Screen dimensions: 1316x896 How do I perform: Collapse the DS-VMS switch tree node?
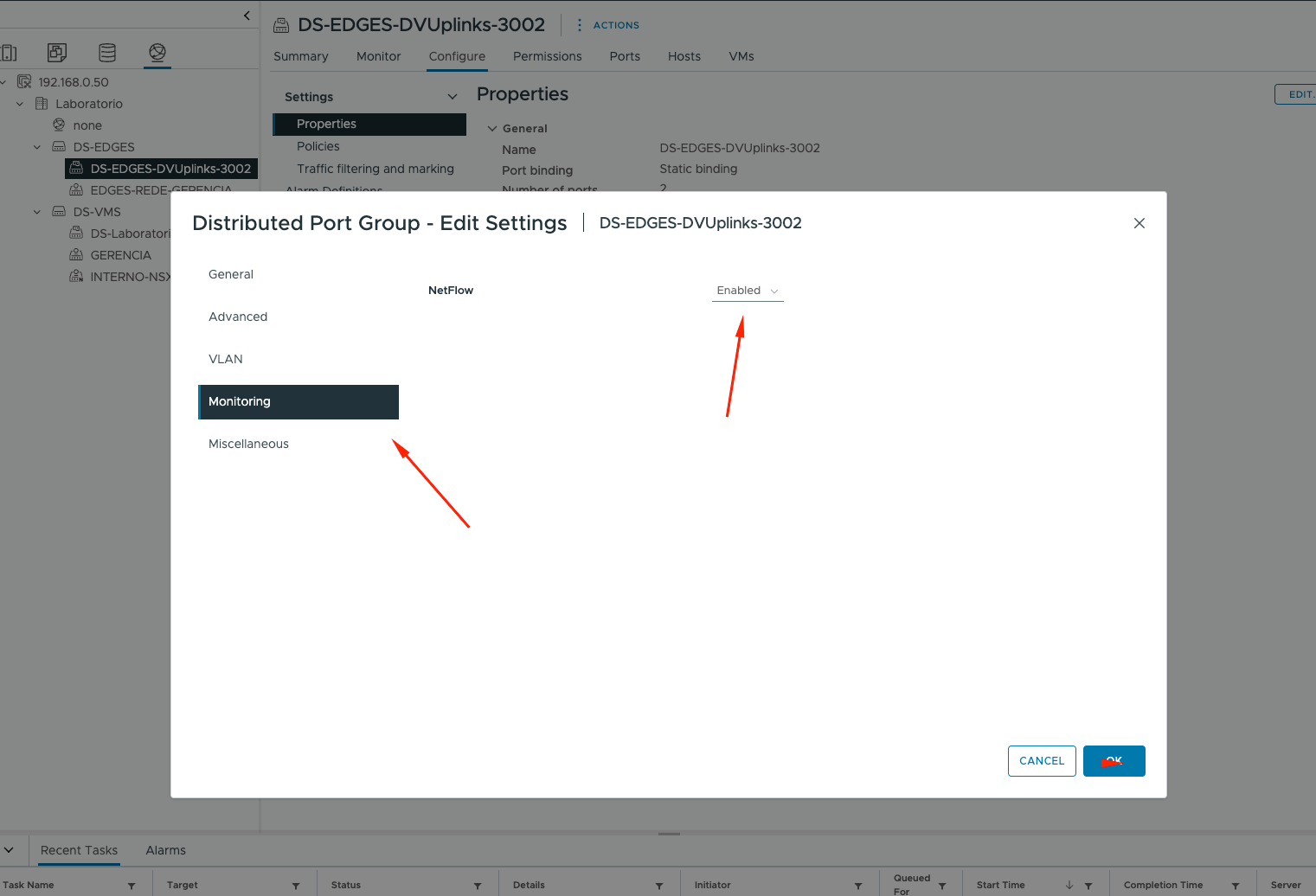tap(37, 212)
